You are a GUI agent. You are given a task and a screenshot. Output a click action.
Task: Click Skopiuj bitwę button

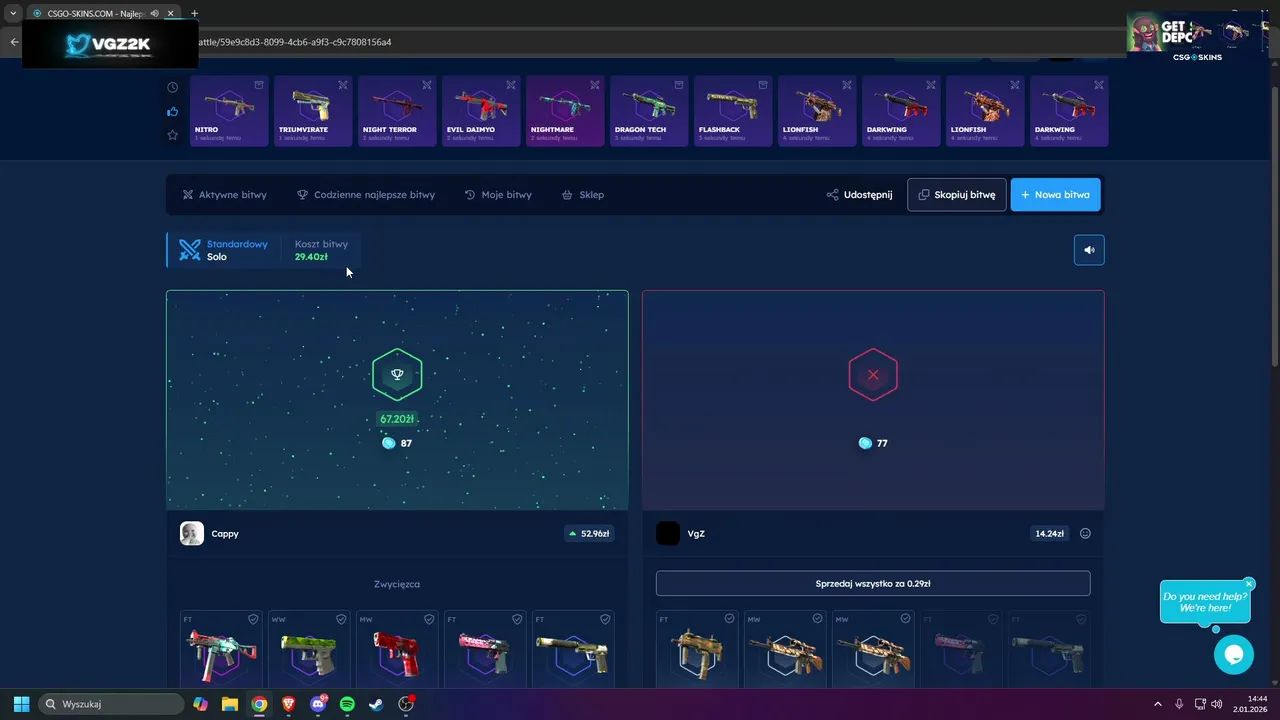pos(957,195)
